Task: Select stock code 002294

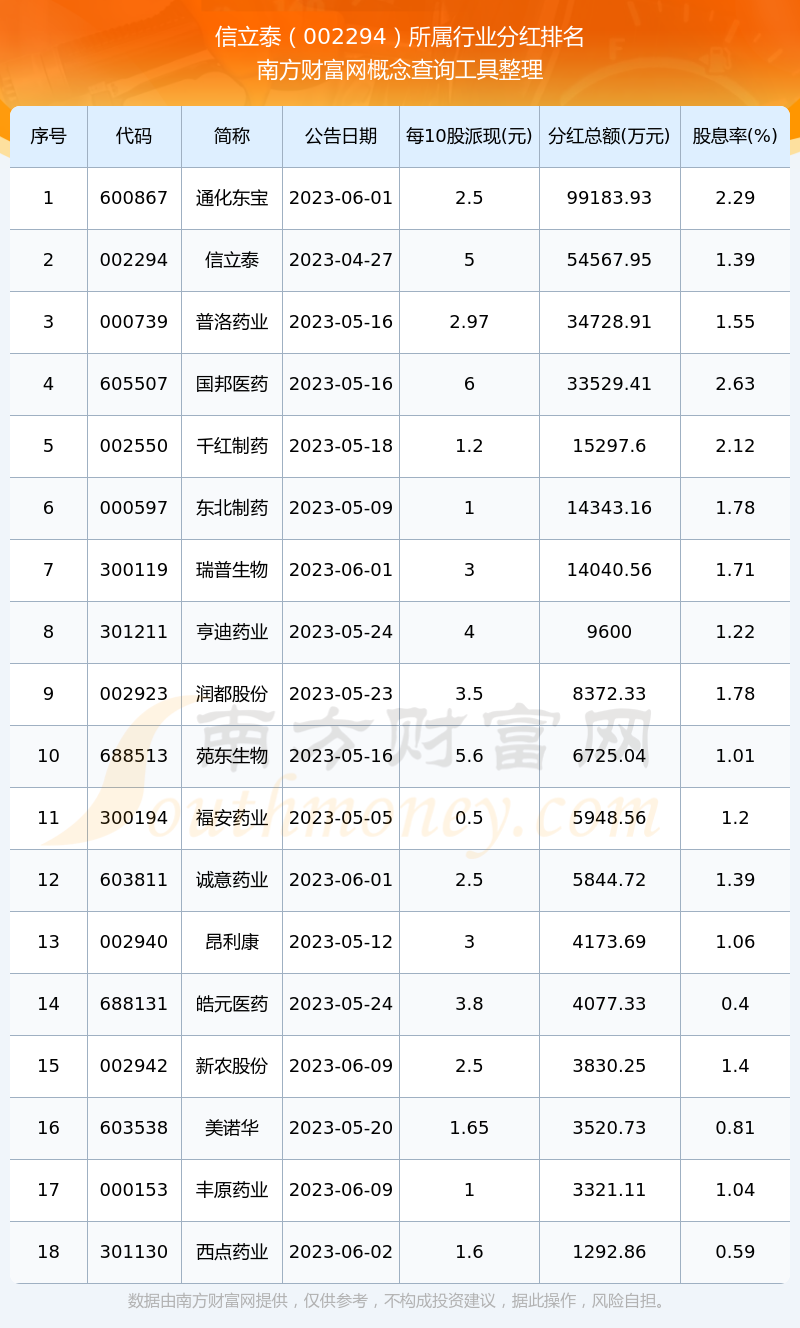Action: tap(134, 260)
